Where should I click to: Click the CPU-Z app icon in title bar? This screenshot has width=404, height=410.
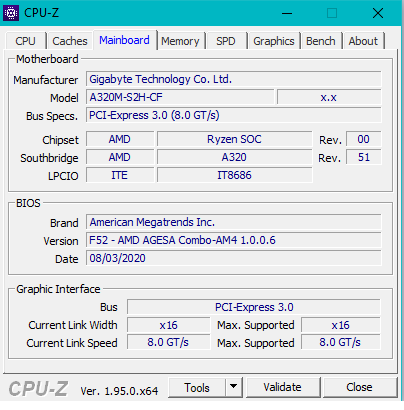(x=11, y=13)
